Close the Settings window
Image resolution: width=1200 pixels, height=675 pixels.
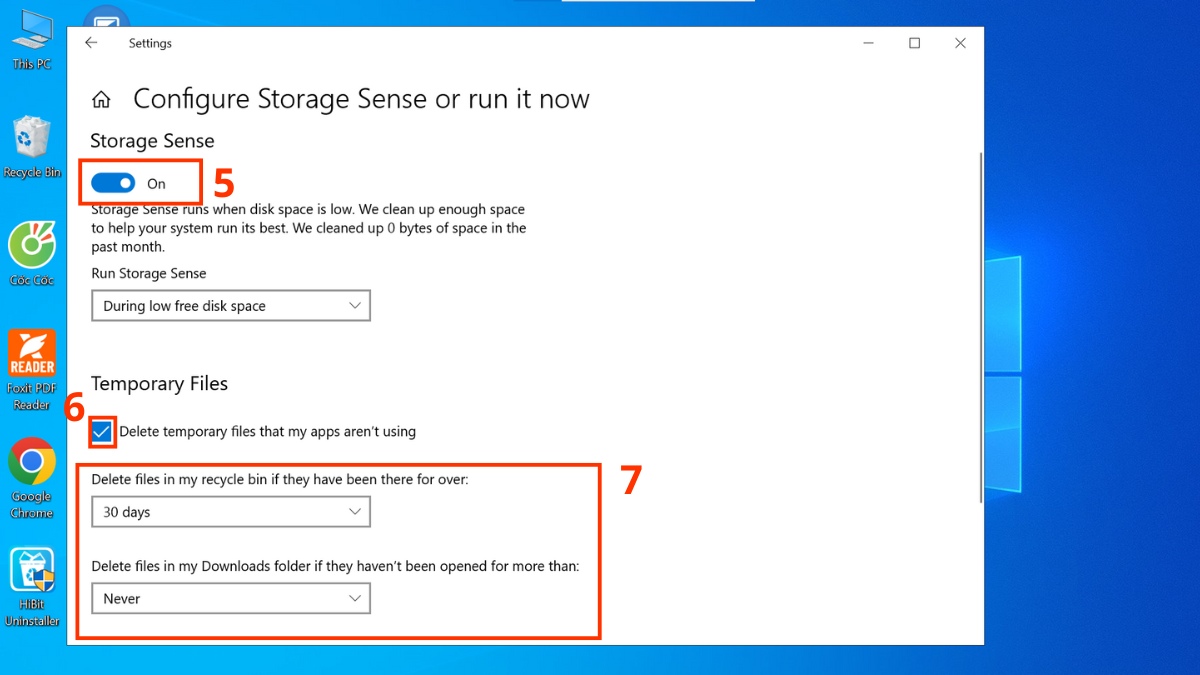pyautogui.click(x=960, y=43)
